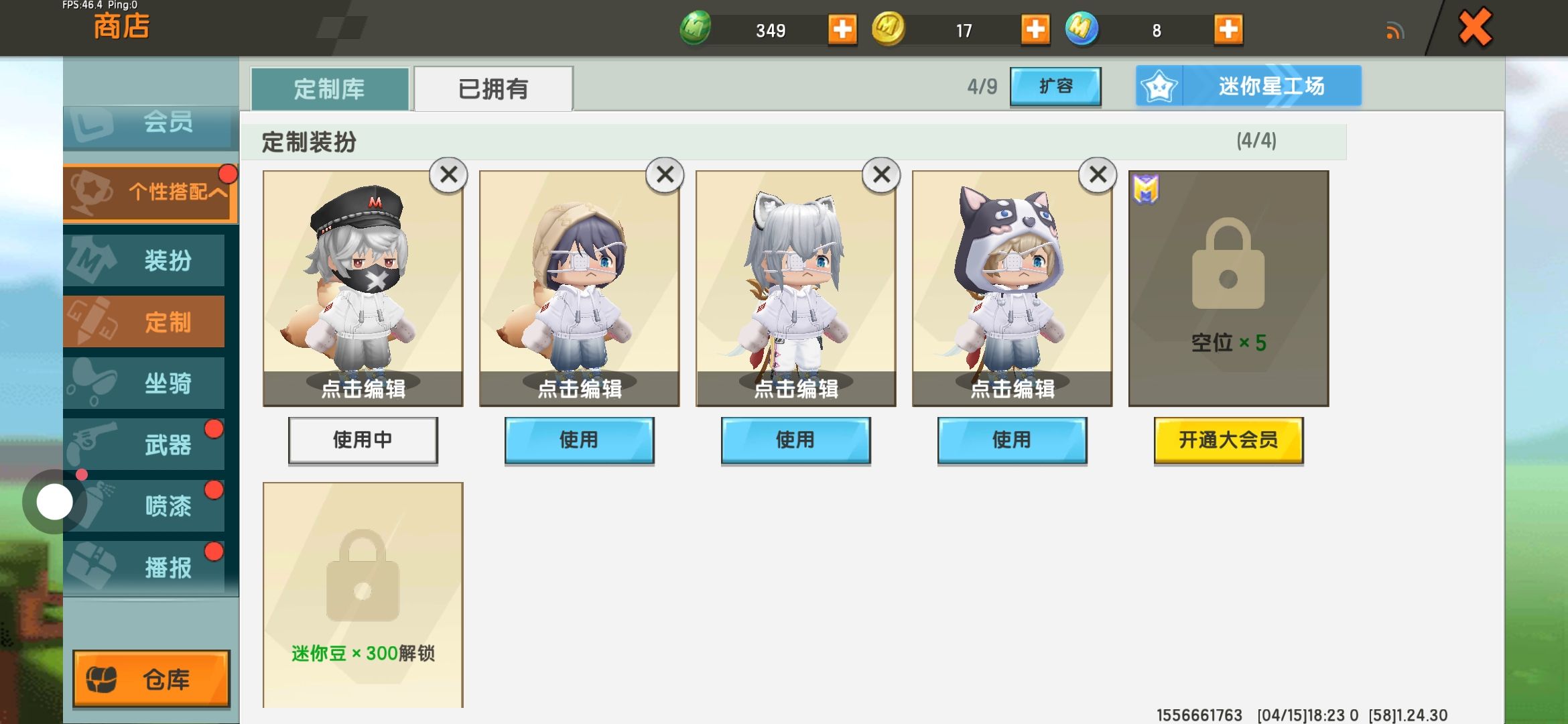Click the yellow 开通大会员 button
The image size is (1568, 724).
coord(1228,440)
